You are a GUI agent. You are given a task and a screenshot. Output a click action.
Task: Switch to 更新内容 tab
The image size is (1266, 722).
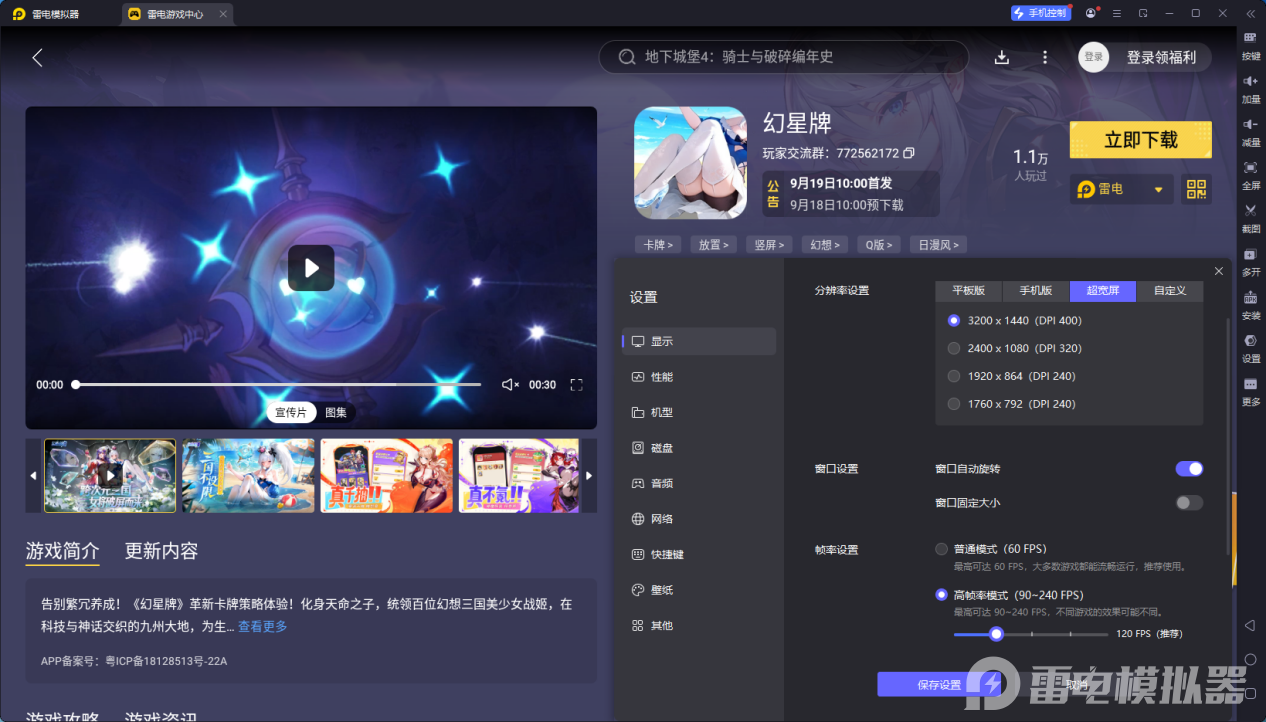[x=161, y=551]
